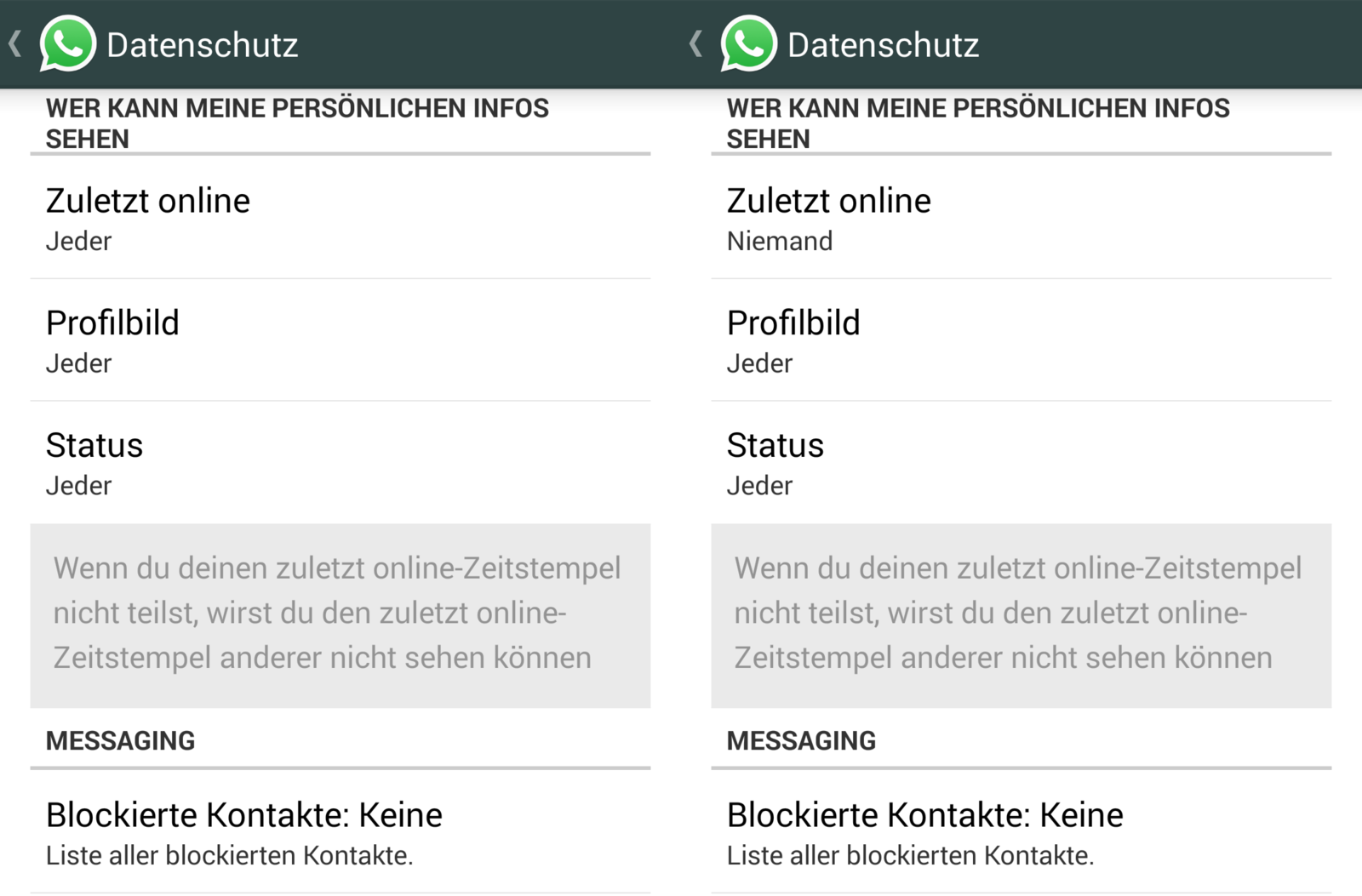Click the WhatsApp logo in the right screen header
The image size is (1362, 896).
pos(748,43)
